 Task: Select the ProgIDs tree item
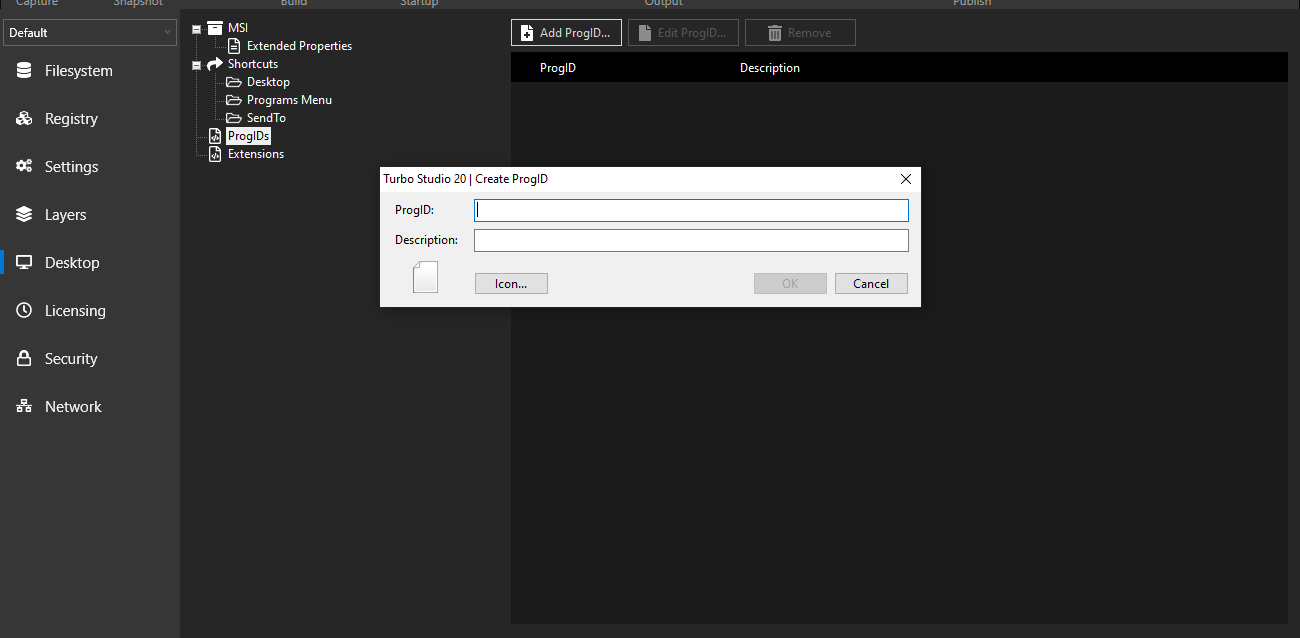247,135
